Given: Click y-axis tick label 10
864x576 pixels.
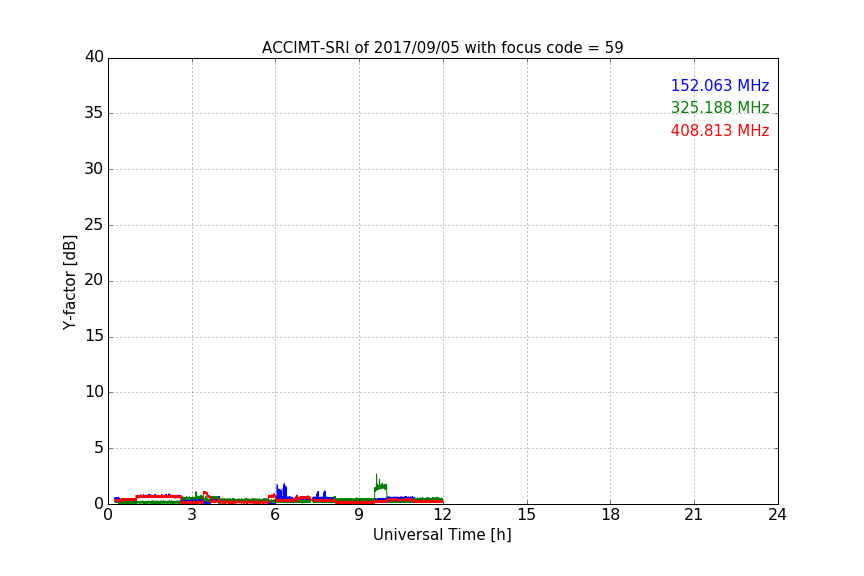Looking at the screenshot, I should point(94,392).
